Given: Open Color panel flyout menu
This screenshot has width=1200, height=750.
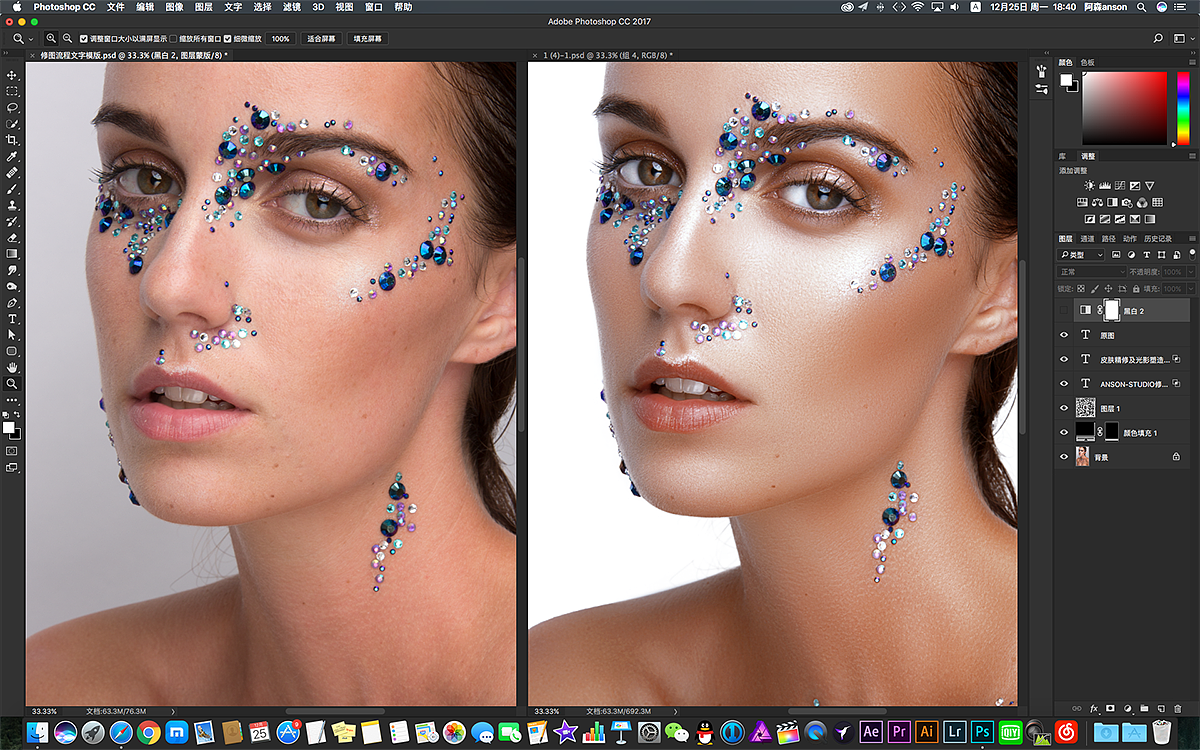Looking at the screenshot, I should click(x=1192, y=62).
